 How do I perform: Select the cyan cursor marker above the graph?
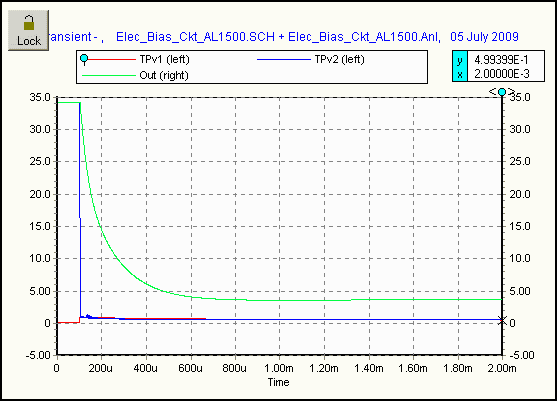coord(502,92)
